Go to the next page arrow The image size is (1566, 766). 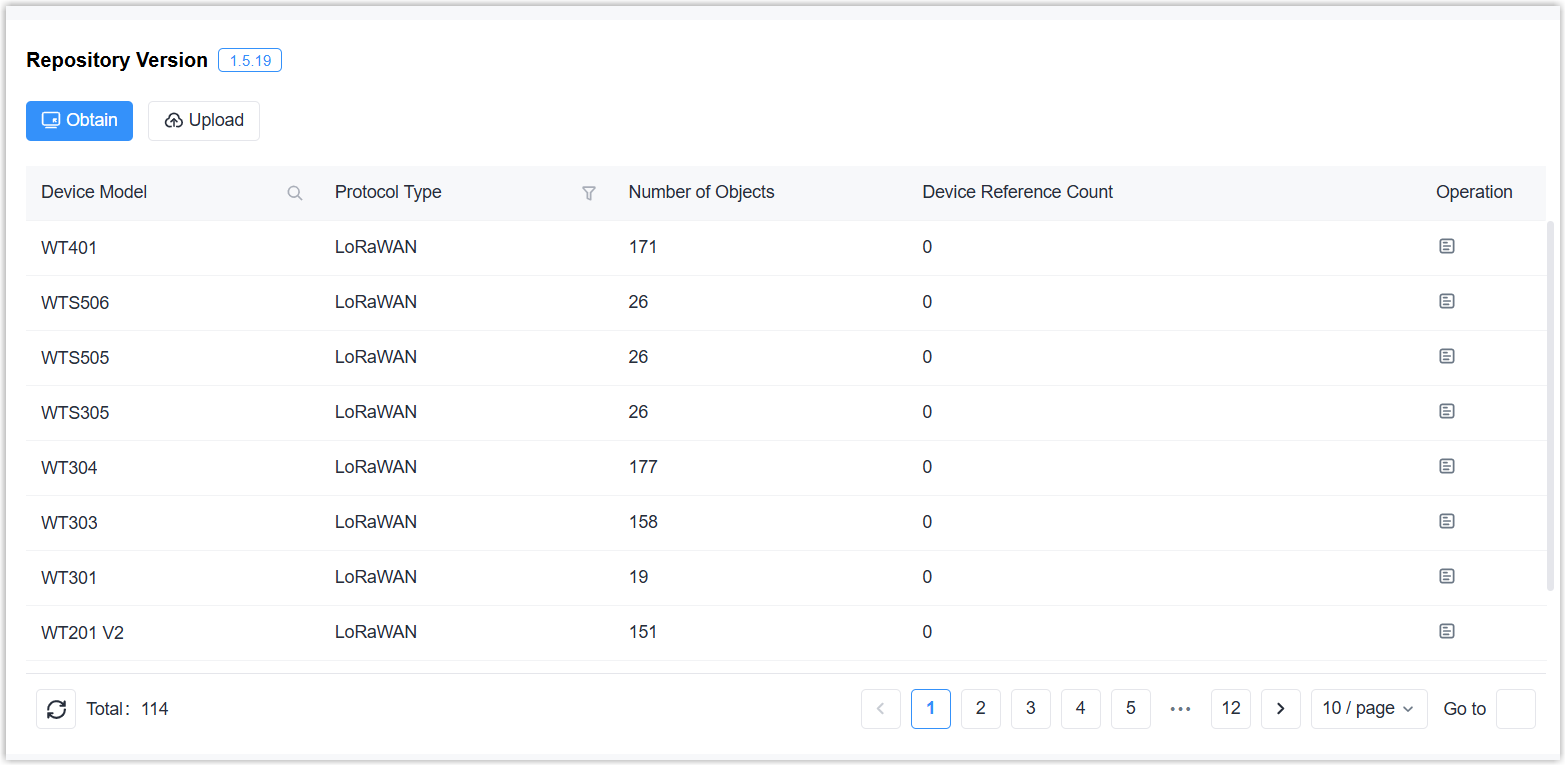pyautogui.click(x=1280, y=709)
